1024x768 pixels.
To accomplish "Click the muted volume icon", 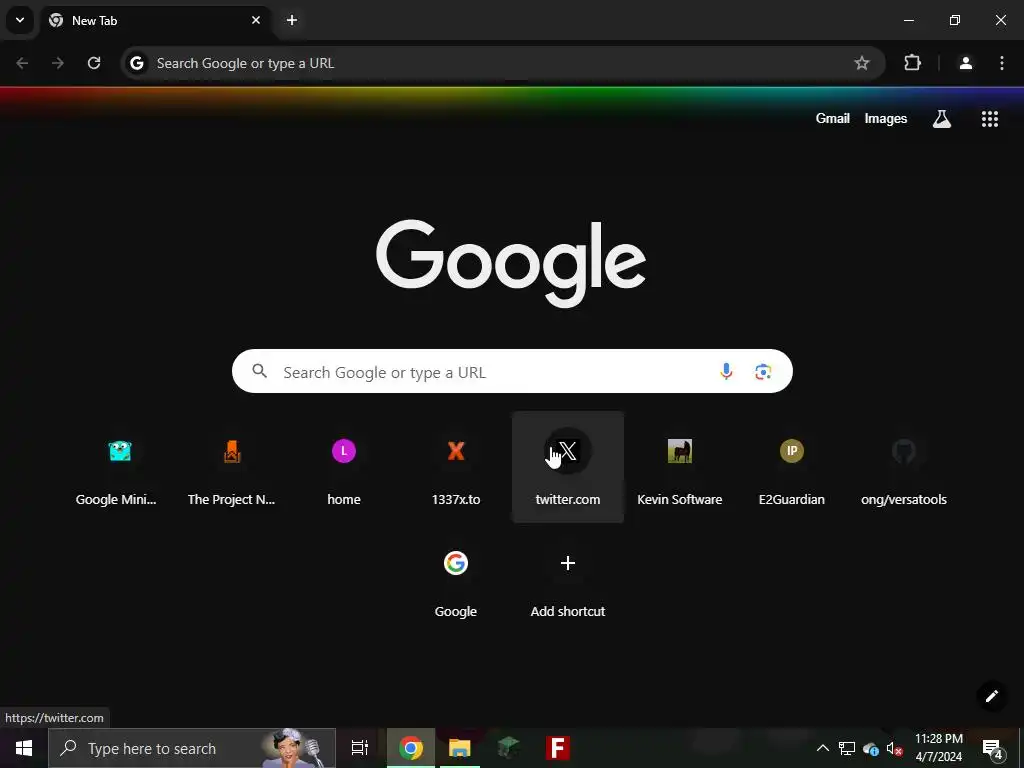I will tap(894, 749).
